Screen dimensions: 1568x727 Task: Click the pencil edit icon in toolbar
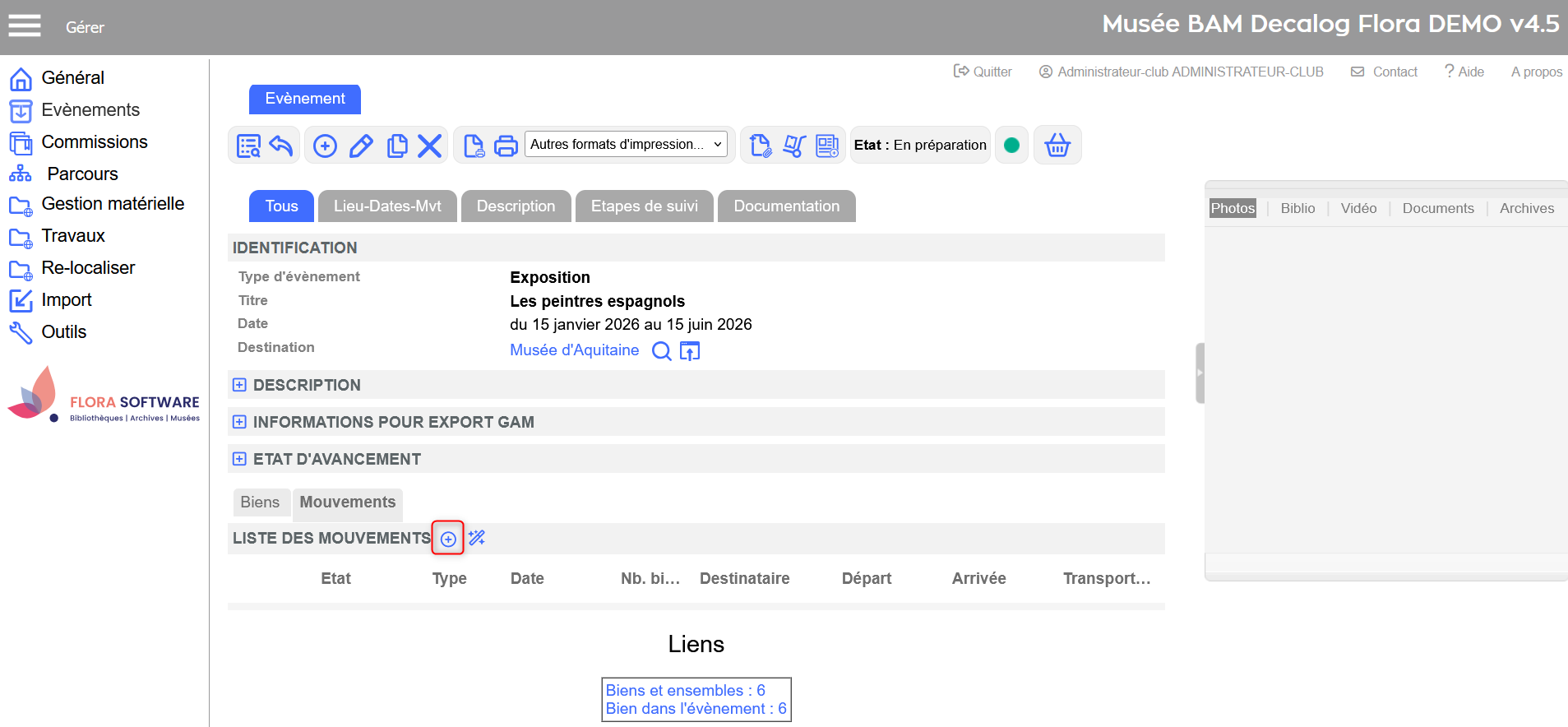pos(361,146)
